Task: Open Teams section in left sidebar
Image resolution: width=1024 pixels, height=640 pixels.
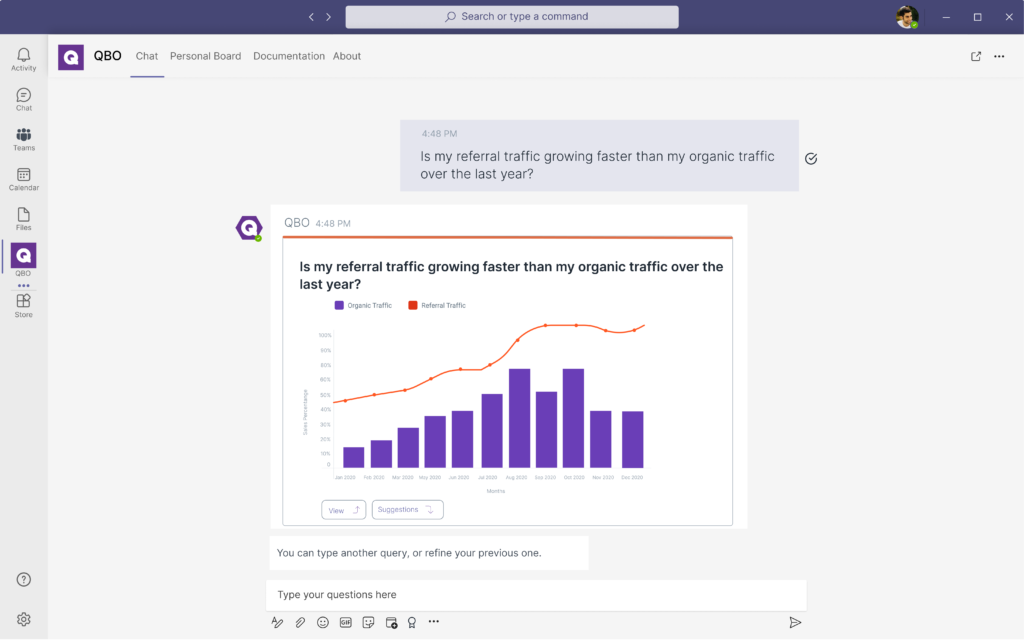Action: click(x=23, y=139)
